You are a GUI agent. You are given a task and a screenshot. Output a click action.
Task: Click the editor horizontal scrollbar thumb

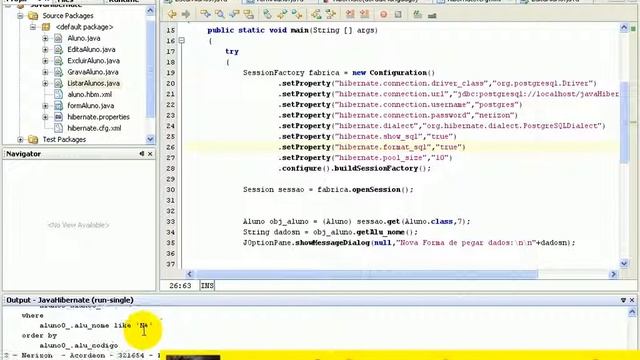[x=367, y=274]
